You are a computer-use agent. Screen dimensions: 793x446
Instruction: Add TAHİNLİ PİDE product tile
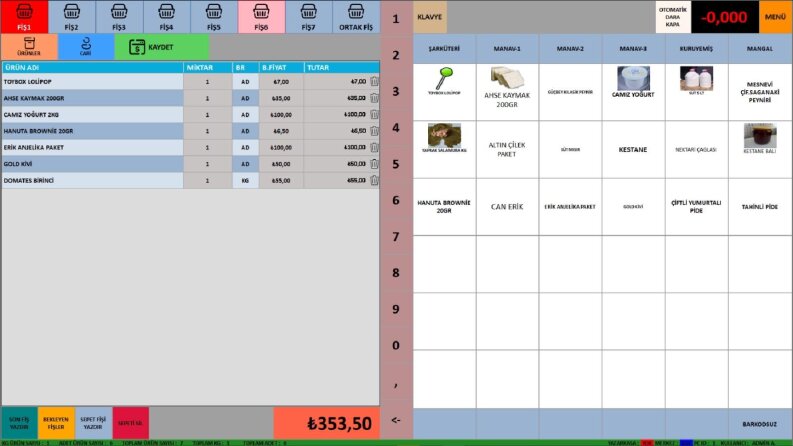pos(760,206)
